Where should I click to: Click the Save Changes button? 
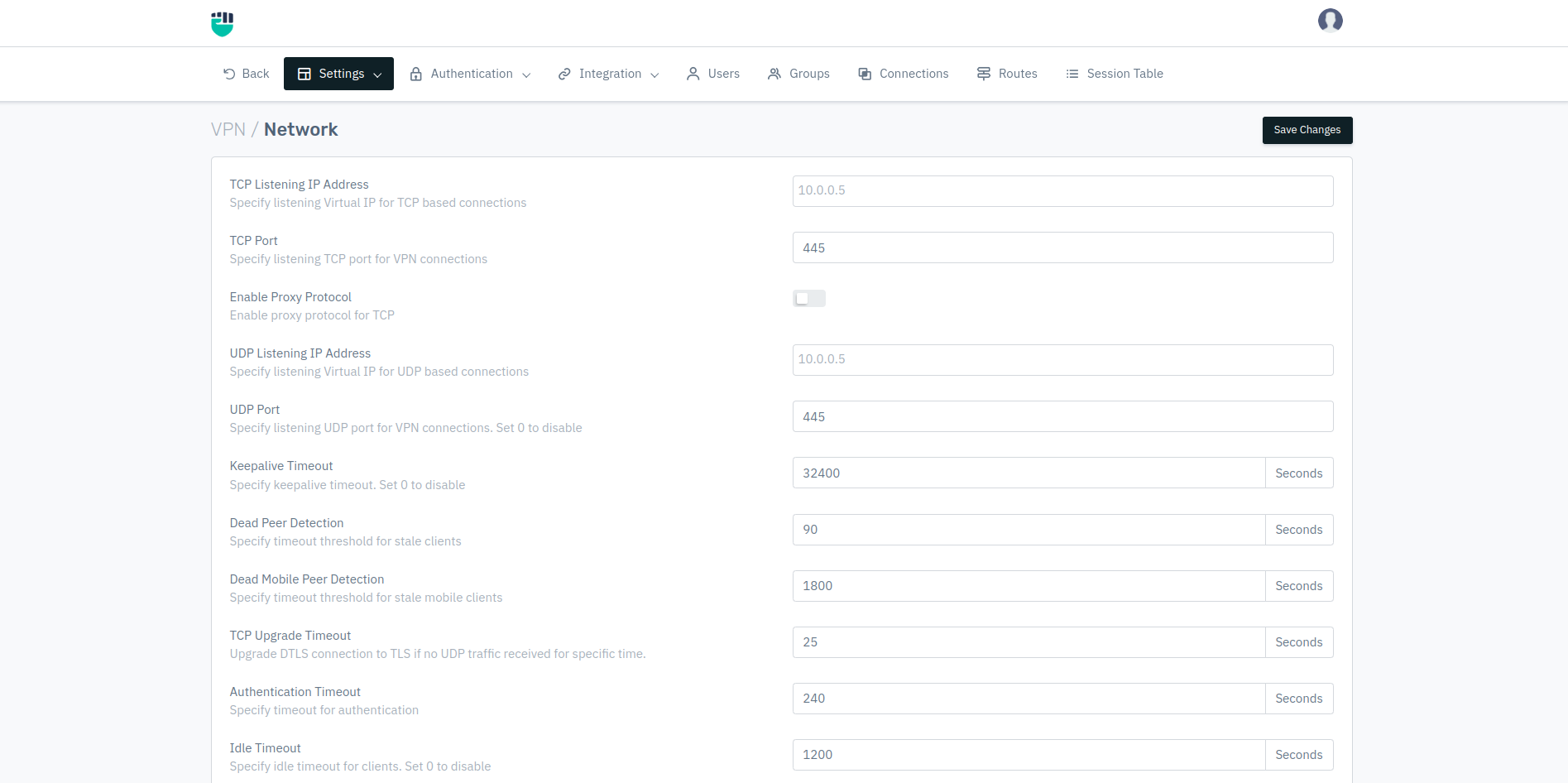1307,130
